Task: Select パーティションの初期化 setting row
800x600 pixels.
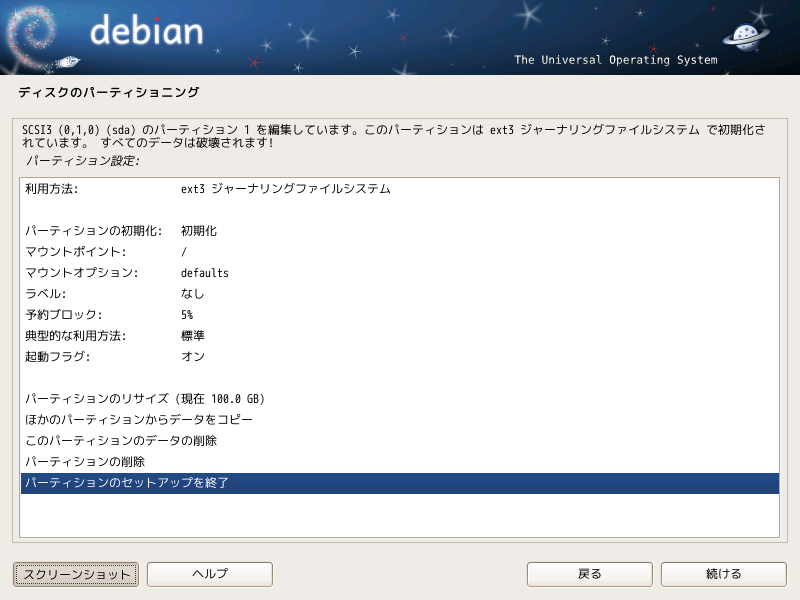Action: (399, 231)
